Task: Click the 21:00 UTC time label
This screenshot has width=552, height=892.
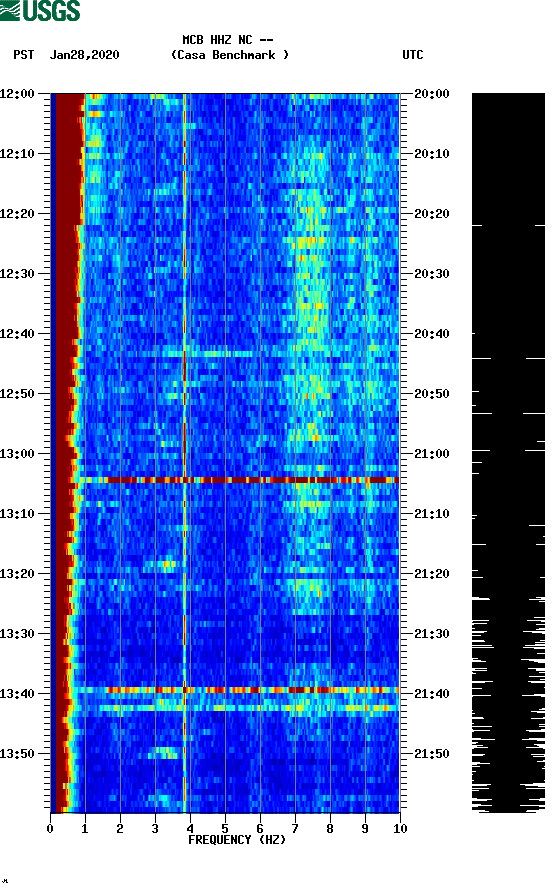Action: (x=432, y=454)
